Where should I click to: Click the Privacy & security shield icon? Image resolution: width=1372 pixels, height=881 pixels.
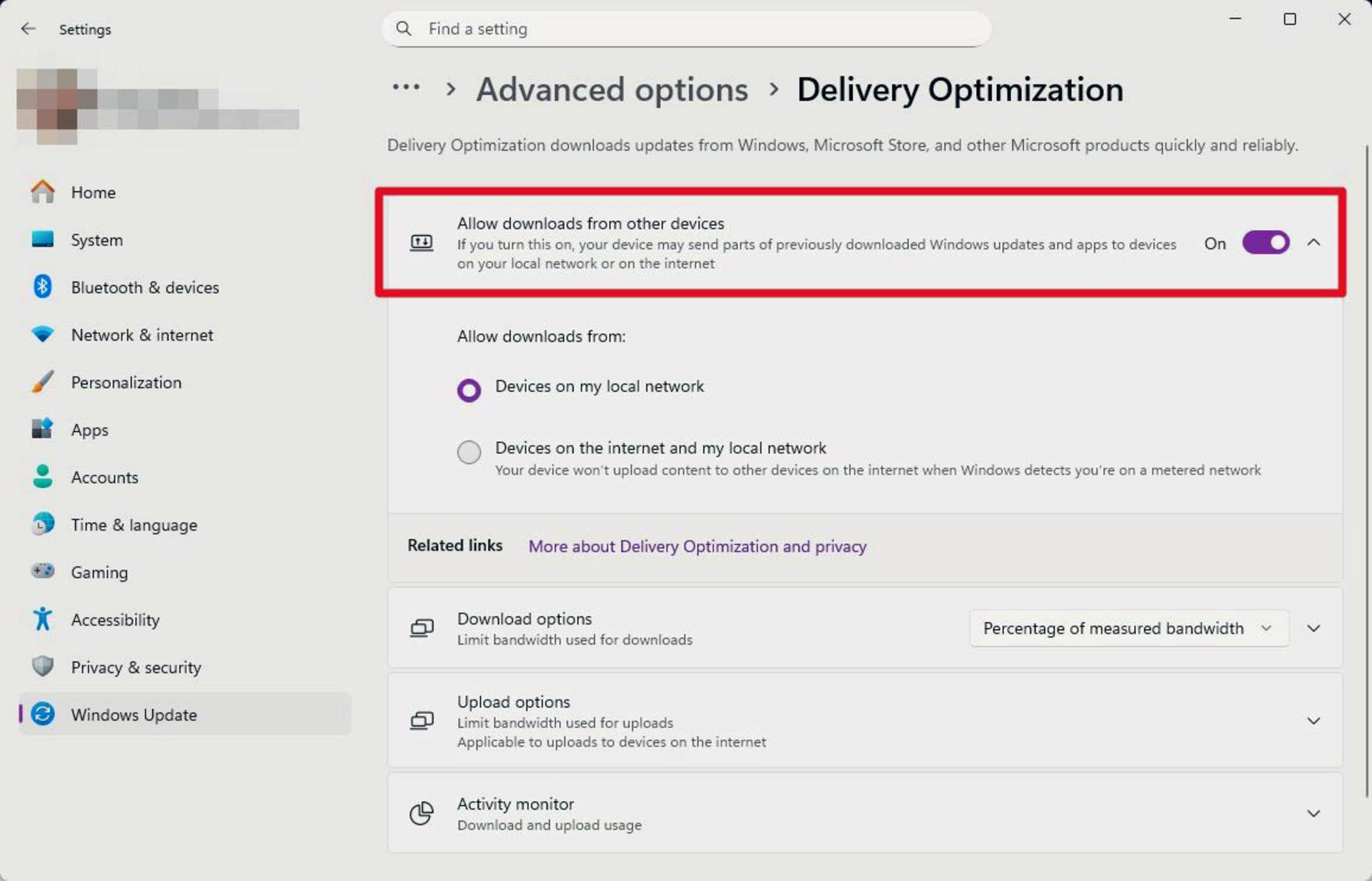[x=43, y=667]
